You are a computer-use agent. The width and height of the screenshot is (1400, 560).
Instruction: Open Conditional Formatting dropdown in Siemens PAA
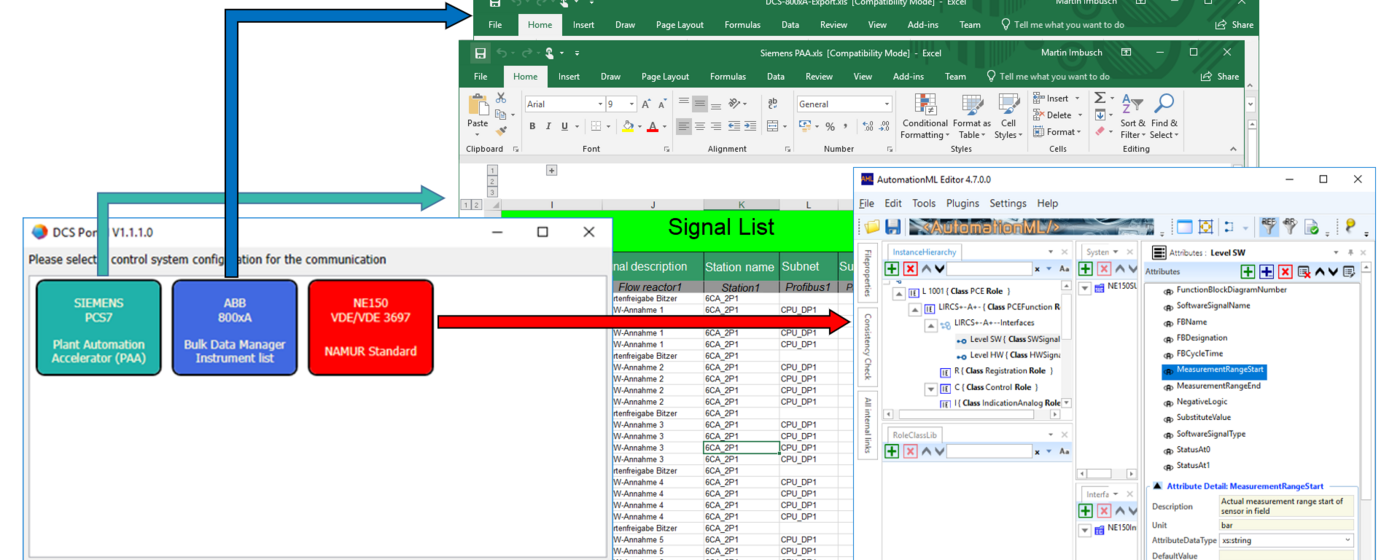(925, 117)
